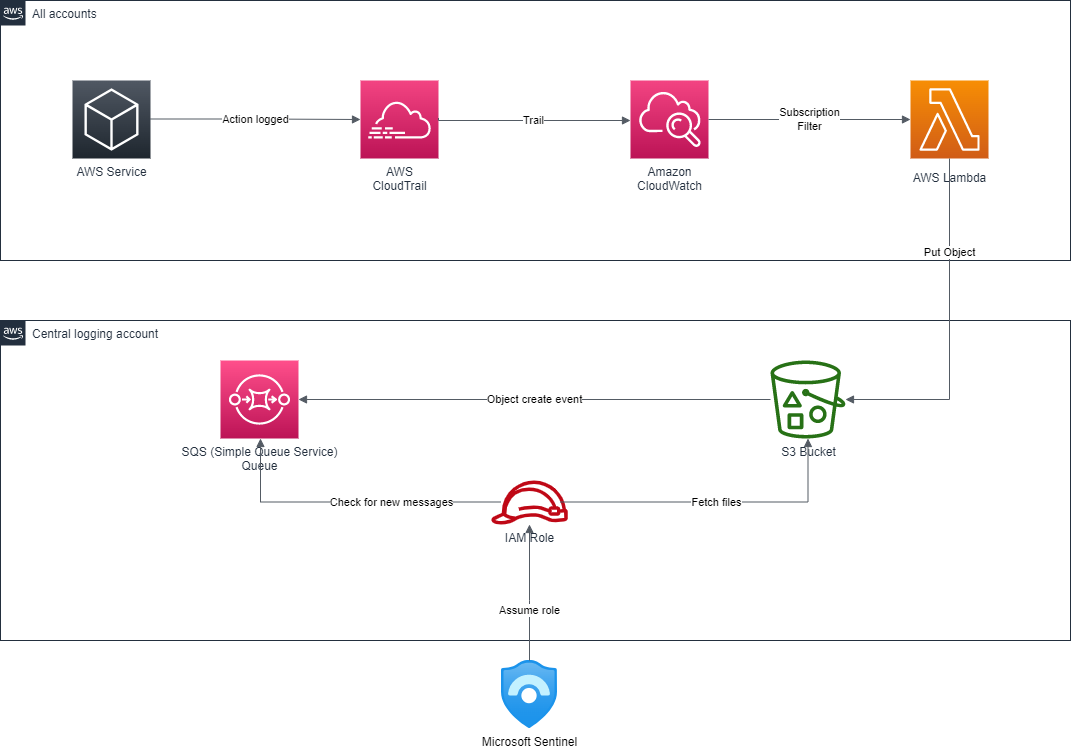Select the Assume role connector label
The image size is (1071, 750).
529,610
